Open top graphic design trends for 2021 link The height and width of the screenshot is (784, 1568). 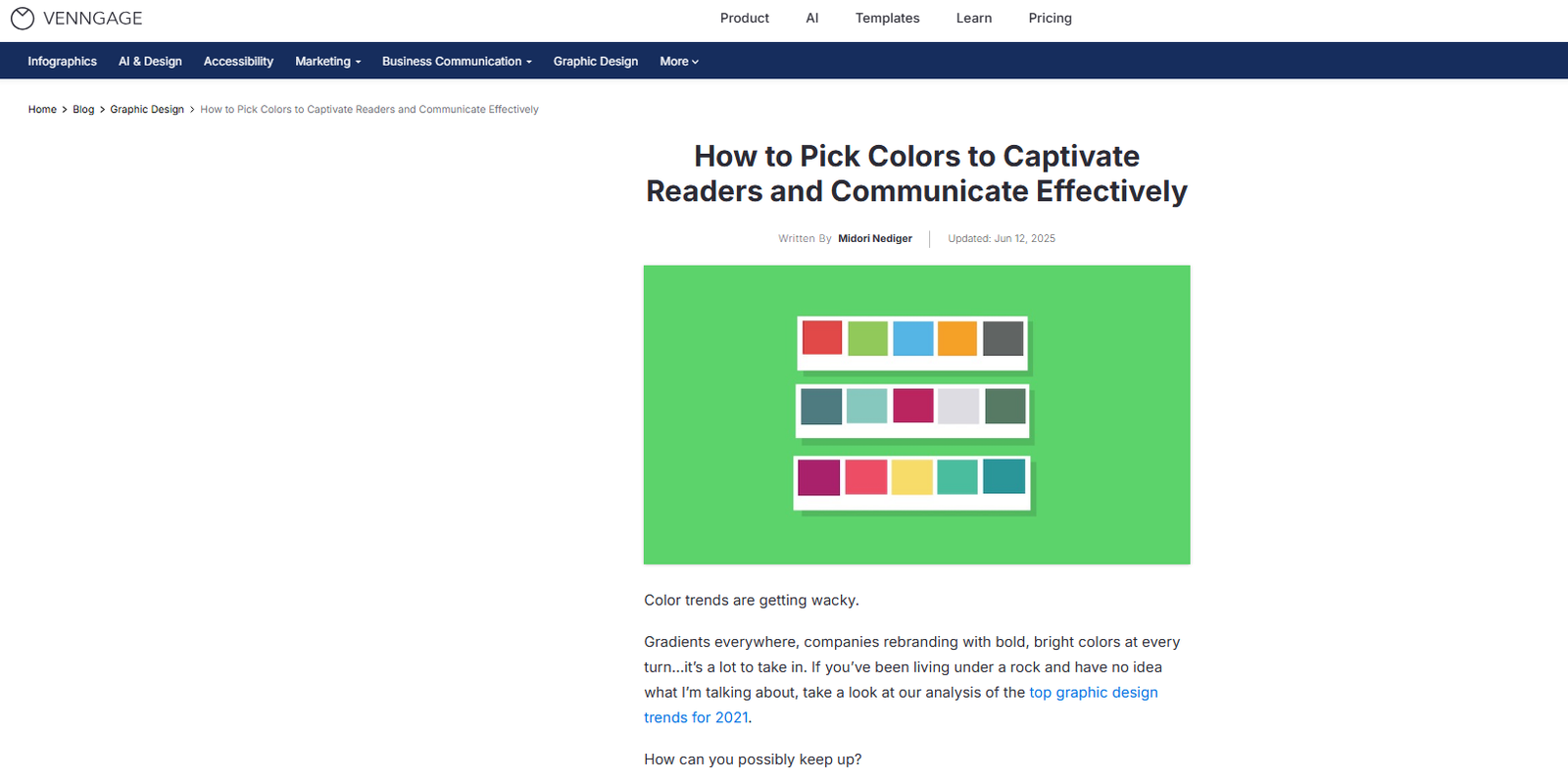point(901,705)
